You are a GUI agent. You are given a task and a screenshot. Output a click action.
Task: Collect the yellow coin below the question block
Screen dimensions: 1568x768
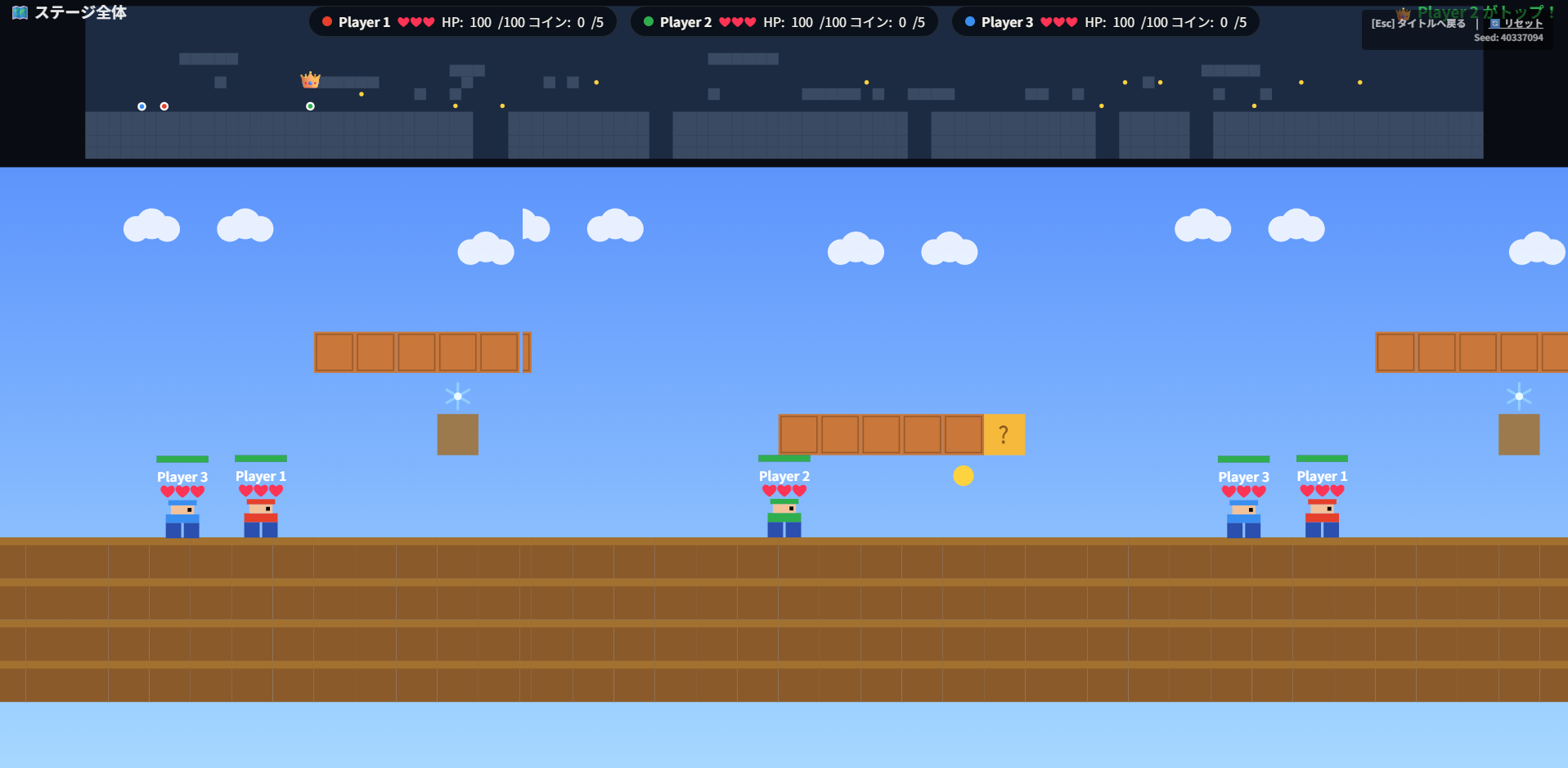964,475
